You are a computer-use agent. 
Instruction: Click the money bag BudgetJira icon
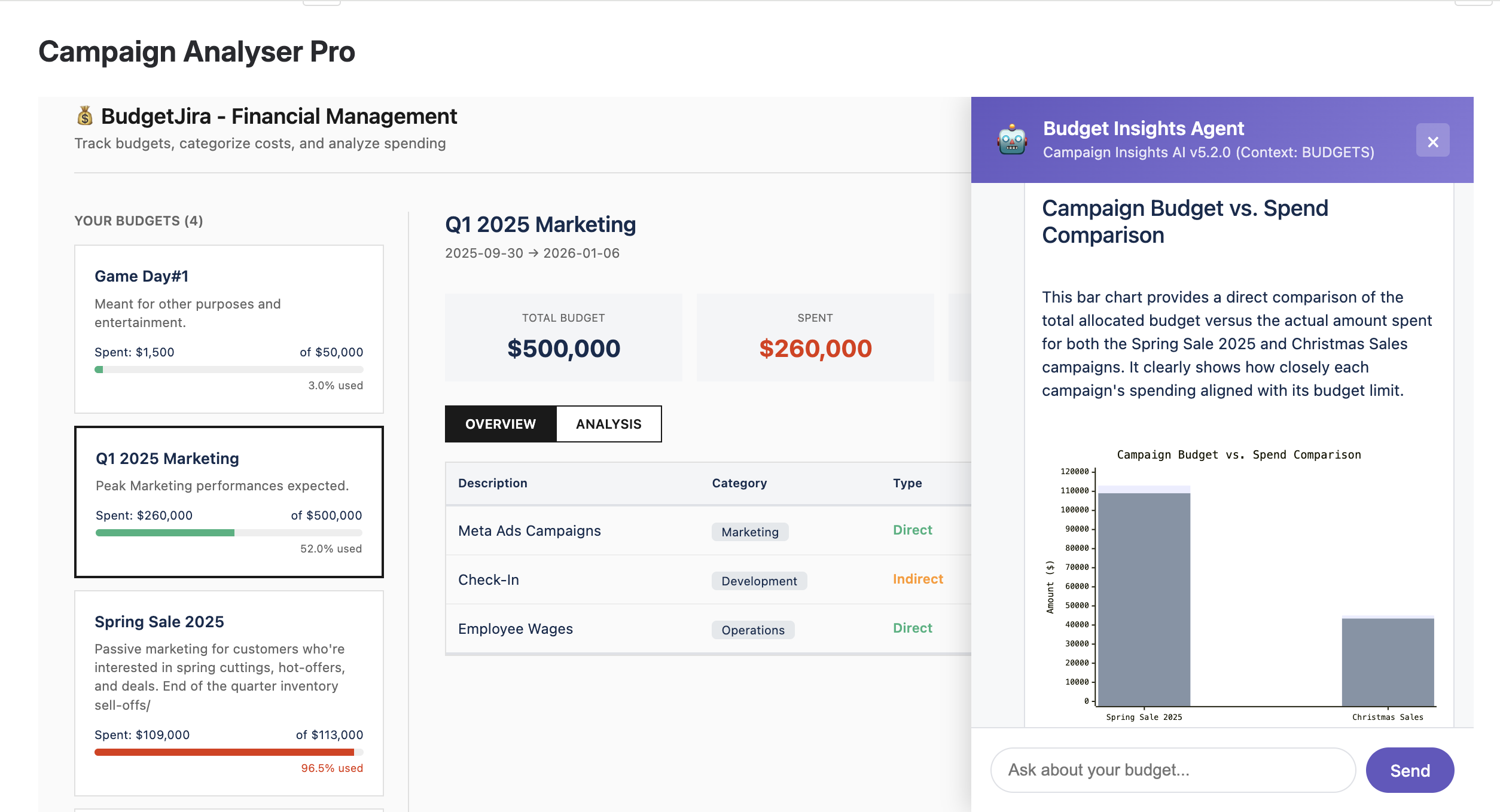[85, 116]
